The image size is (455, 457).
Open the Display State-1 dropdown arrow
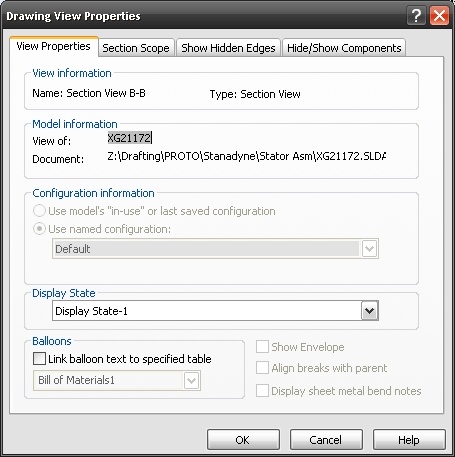[370, 311]
